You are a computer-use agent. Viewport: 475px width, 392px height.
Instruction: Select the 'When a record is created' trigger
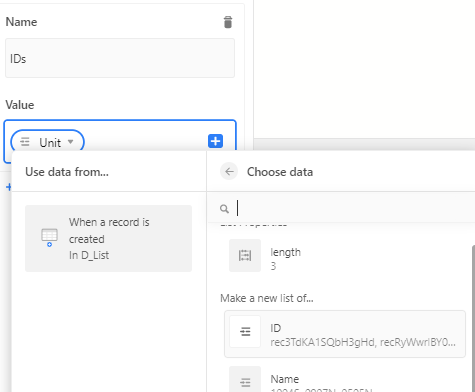[109, 238]
